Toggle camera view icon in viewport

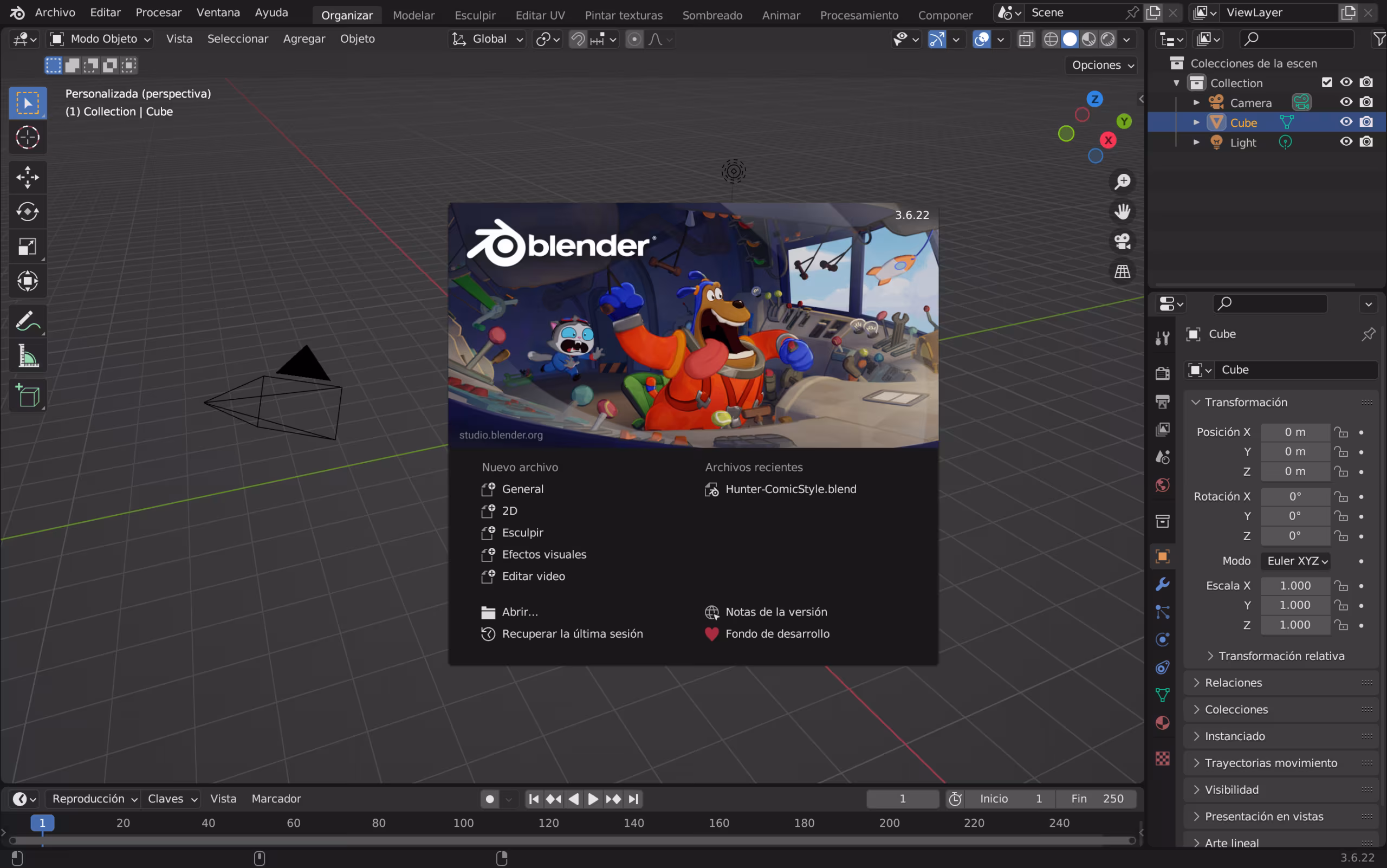point(1123,241)
